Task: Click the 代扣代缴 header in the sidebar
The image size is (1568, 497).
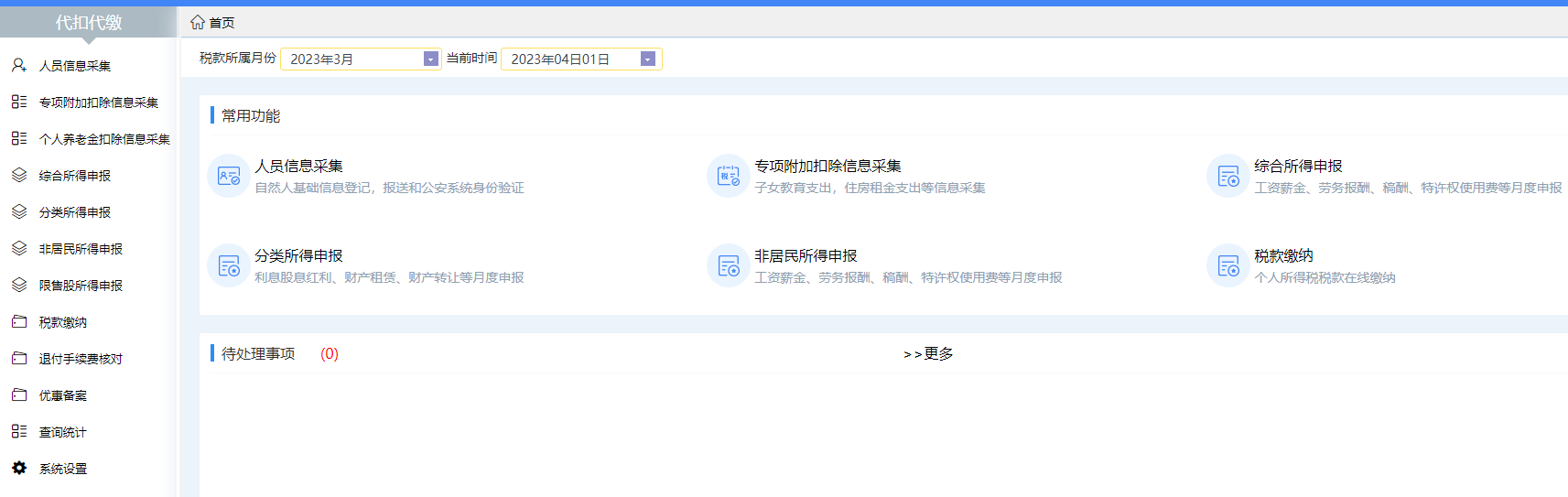Action: [88, 22]
